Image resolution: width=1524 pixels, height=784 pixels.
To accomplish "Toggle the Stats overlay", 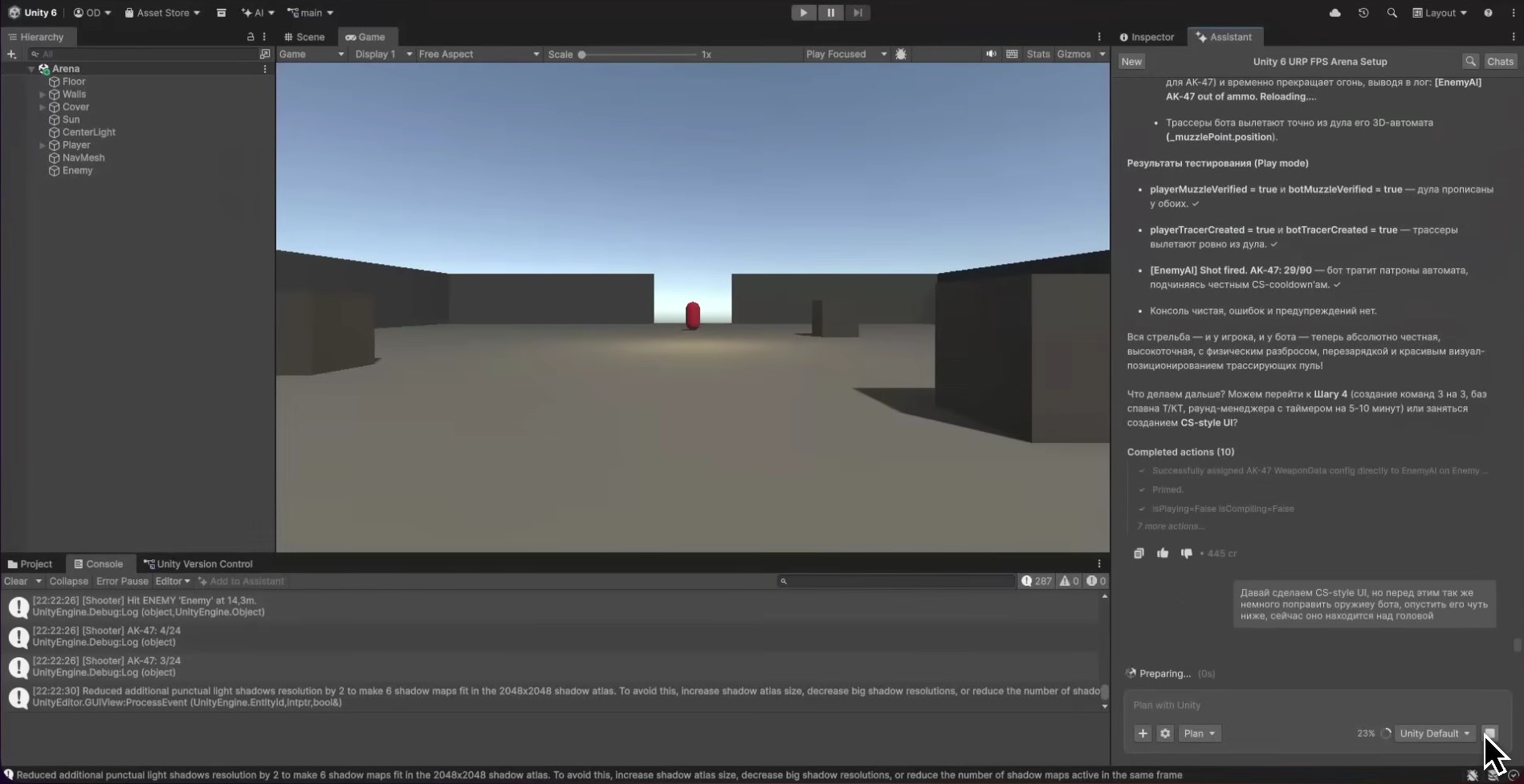I will click(x=1037, y=55).
